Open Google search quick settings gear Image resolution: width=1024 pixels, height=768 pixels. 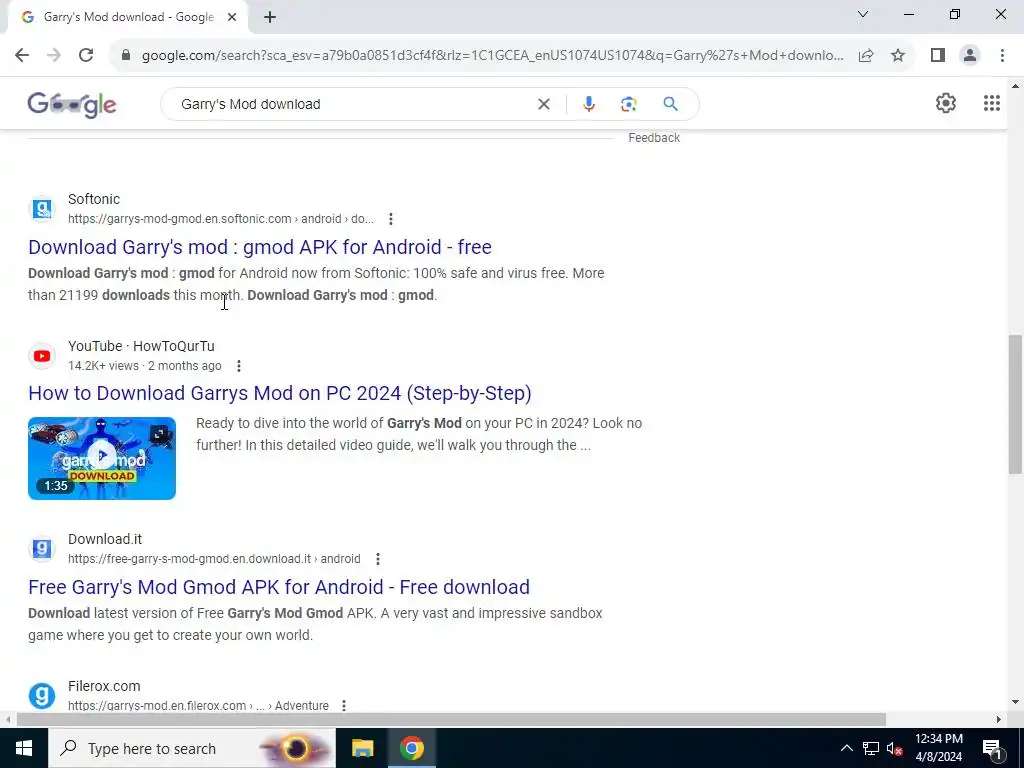pyautogui.click(x=946, y=103)
